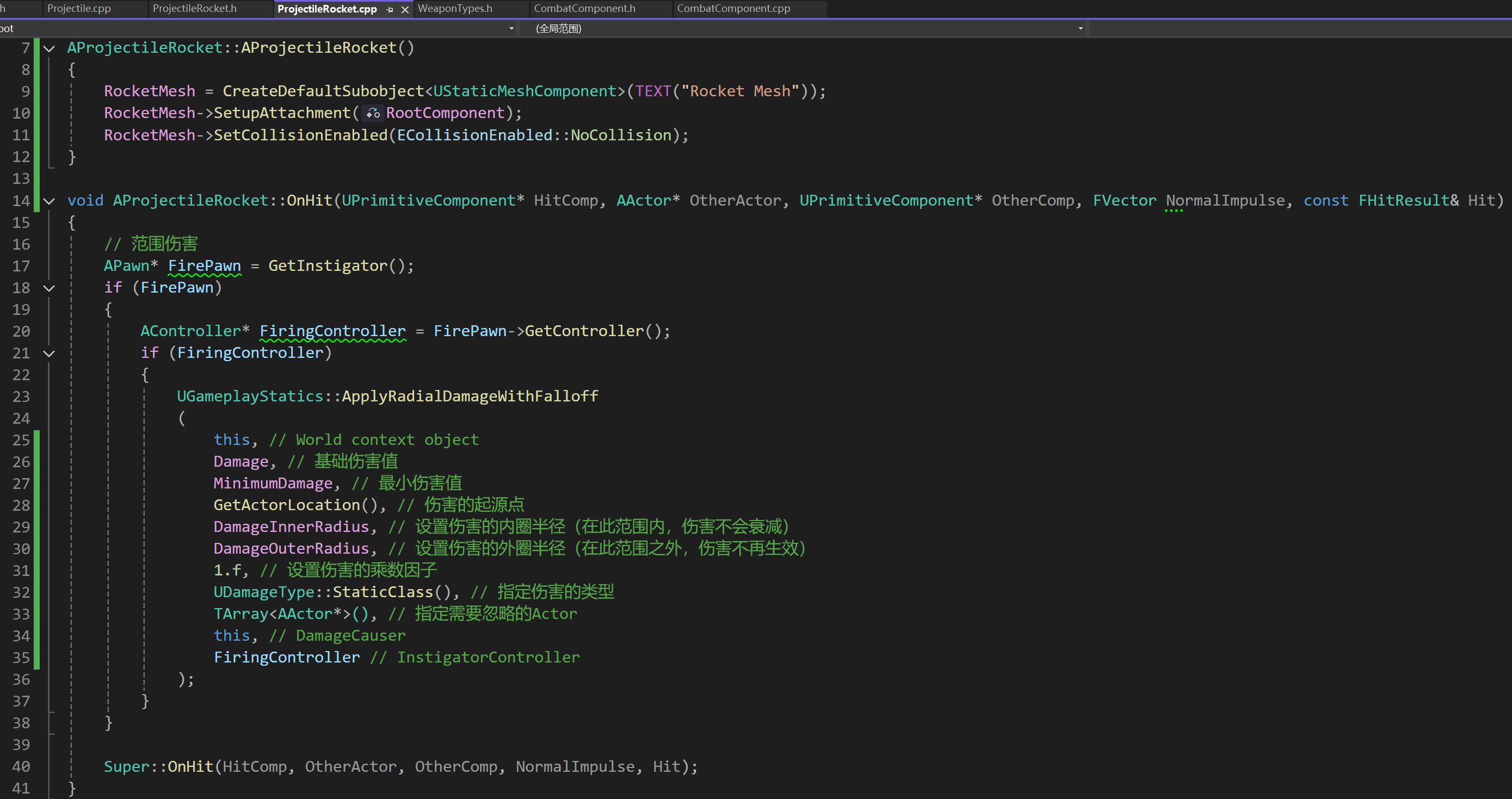Click inlay hint icon before RootComponent
The width and height of the screenshot is (1512, 799).
[x=373, y=113]
